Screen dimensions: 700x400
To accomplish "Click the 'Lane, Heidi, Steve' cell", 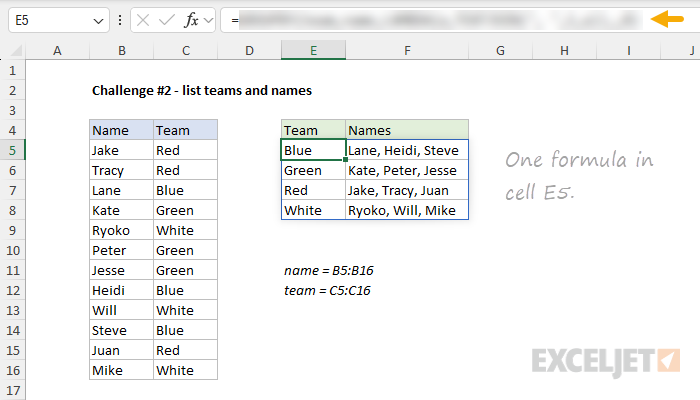I will (x=407, y=150).
